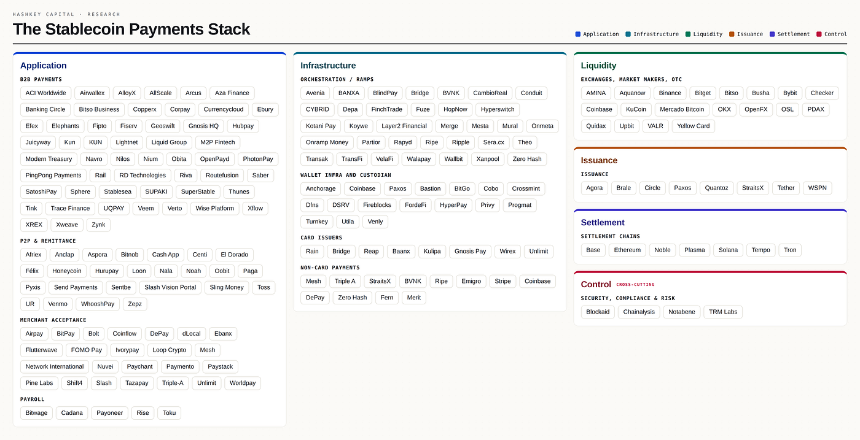
Task: Click the ACI Worldwide chip
Action: click(x=46, y=93)
